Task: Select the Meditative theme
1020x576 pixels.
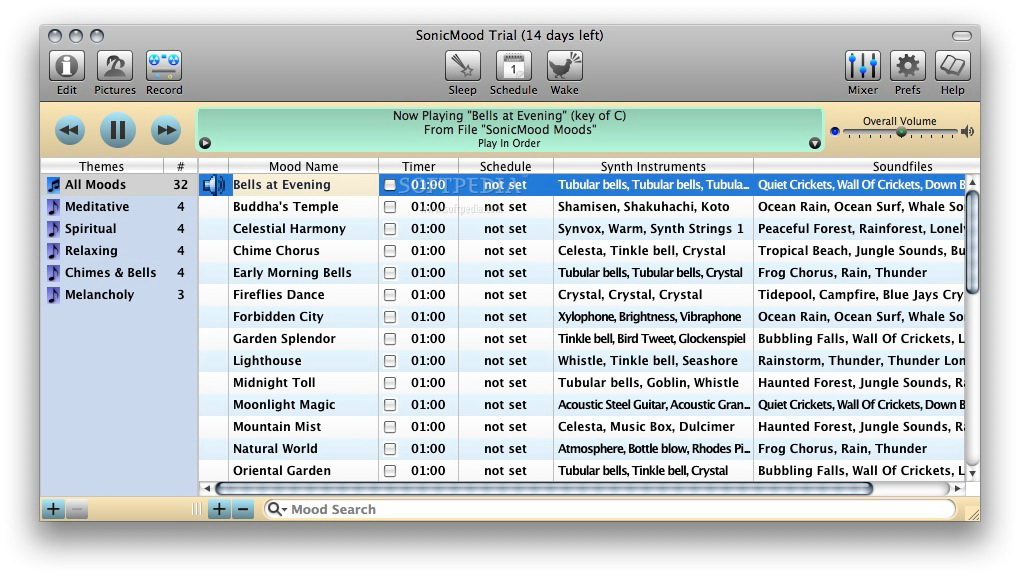Action: 97,207
